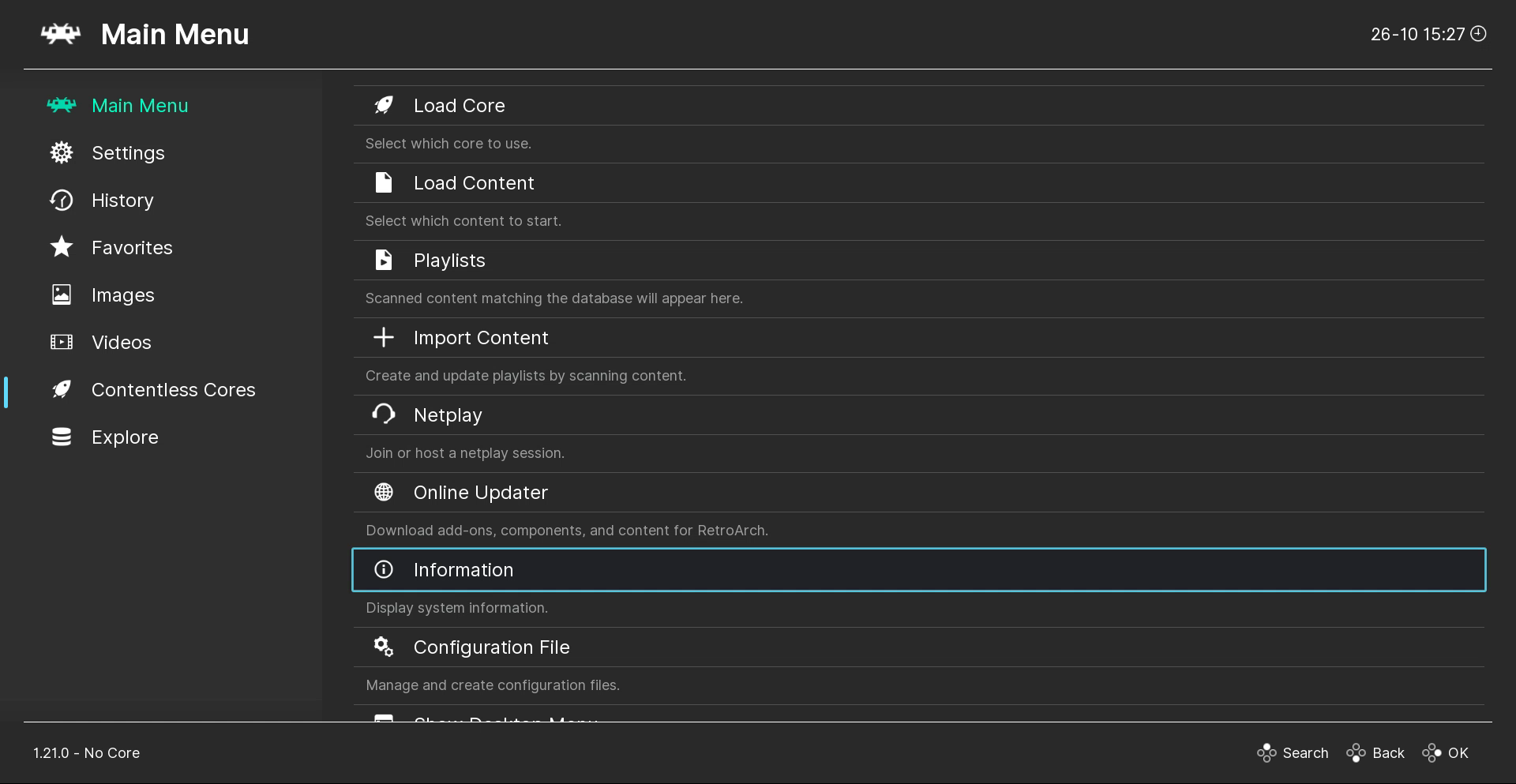Go to Videos in the sidebar

coord(121,343)
